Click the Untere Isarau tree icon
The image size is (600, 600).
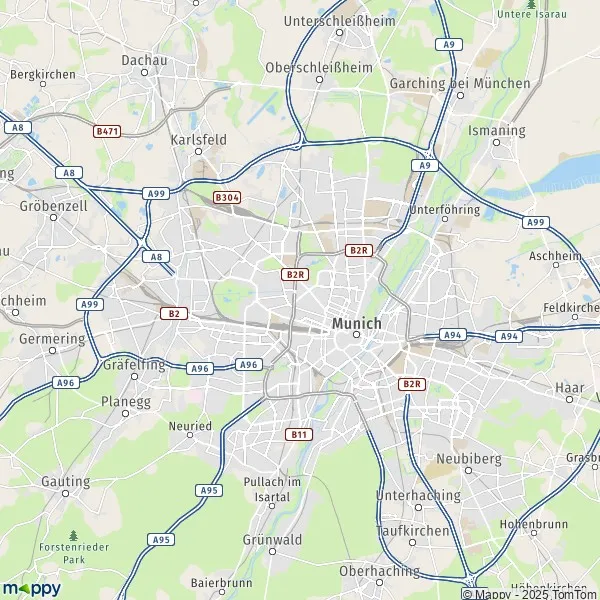(531, 4)
